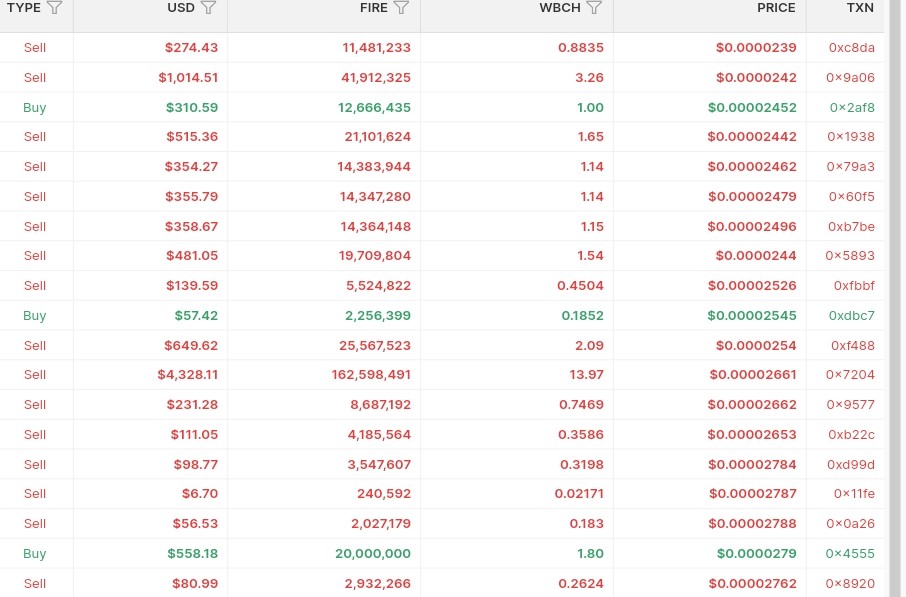
Task: Open transaction link 0x79a3
Action: [850, 166]
